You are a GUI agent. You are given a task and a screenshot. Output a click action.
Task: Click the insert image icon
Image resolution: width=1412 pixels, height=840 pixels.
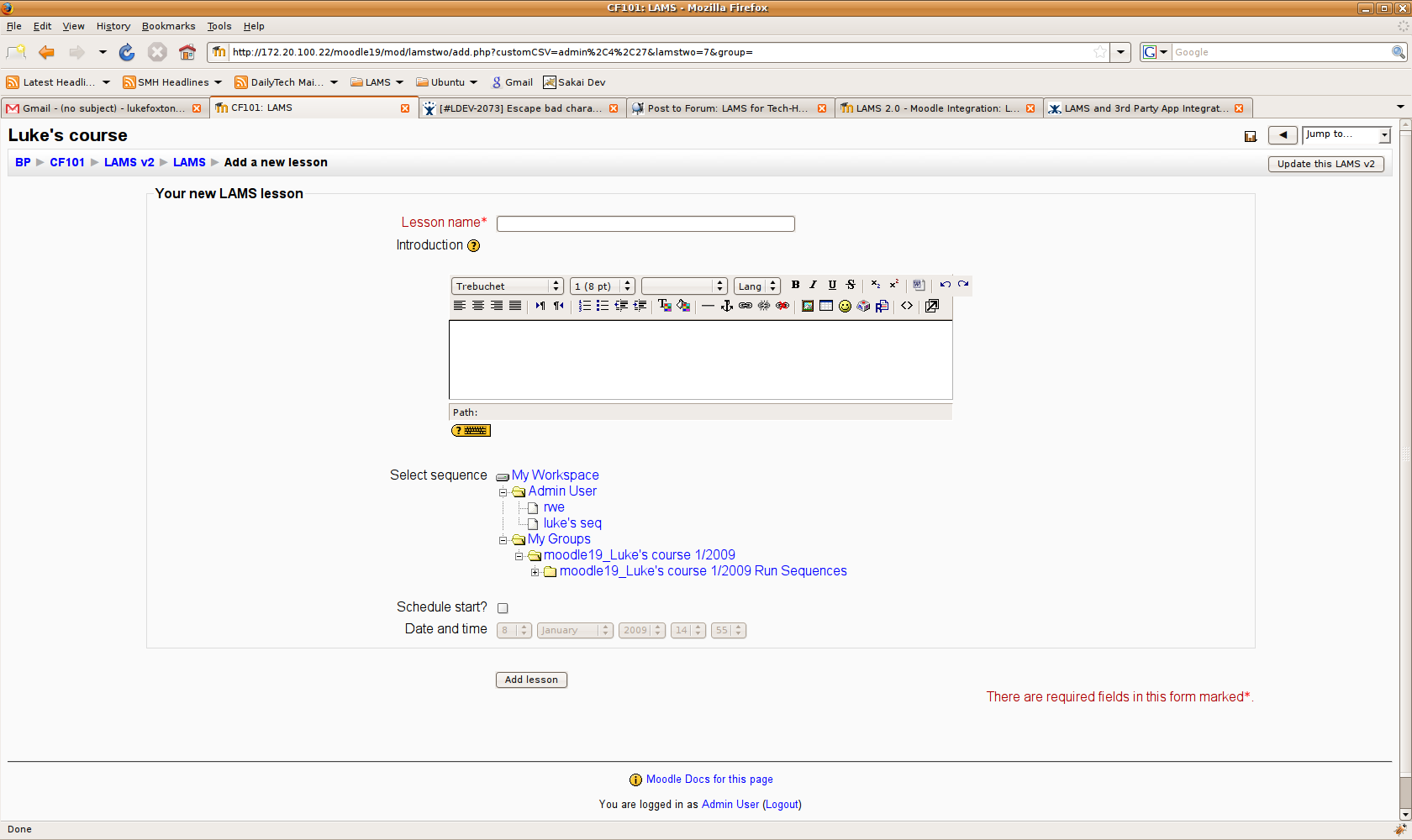click(808, 306)
